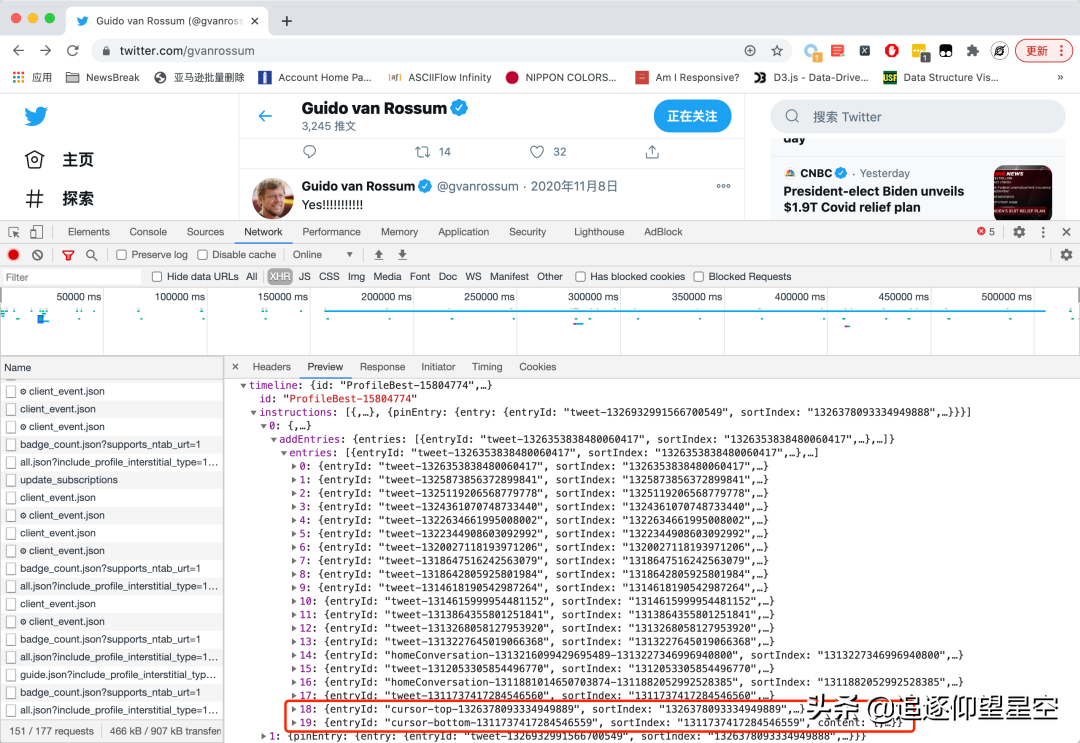
Task: Enable the Disable cache checkbox
Action: point(202,255)
